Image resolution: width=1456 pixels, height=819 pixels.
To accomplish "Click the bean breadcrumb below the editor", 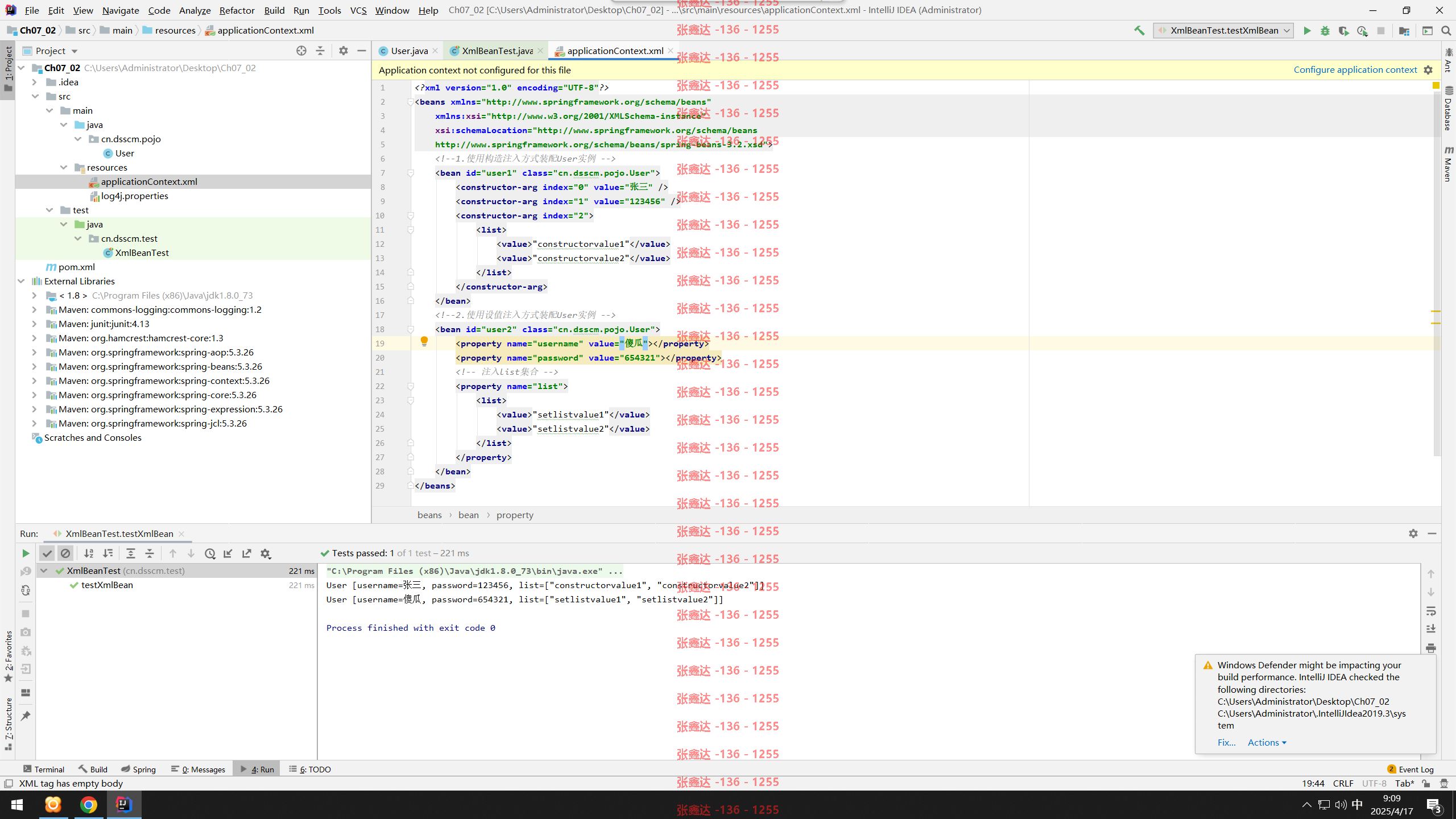I will (x=468, y=515).
